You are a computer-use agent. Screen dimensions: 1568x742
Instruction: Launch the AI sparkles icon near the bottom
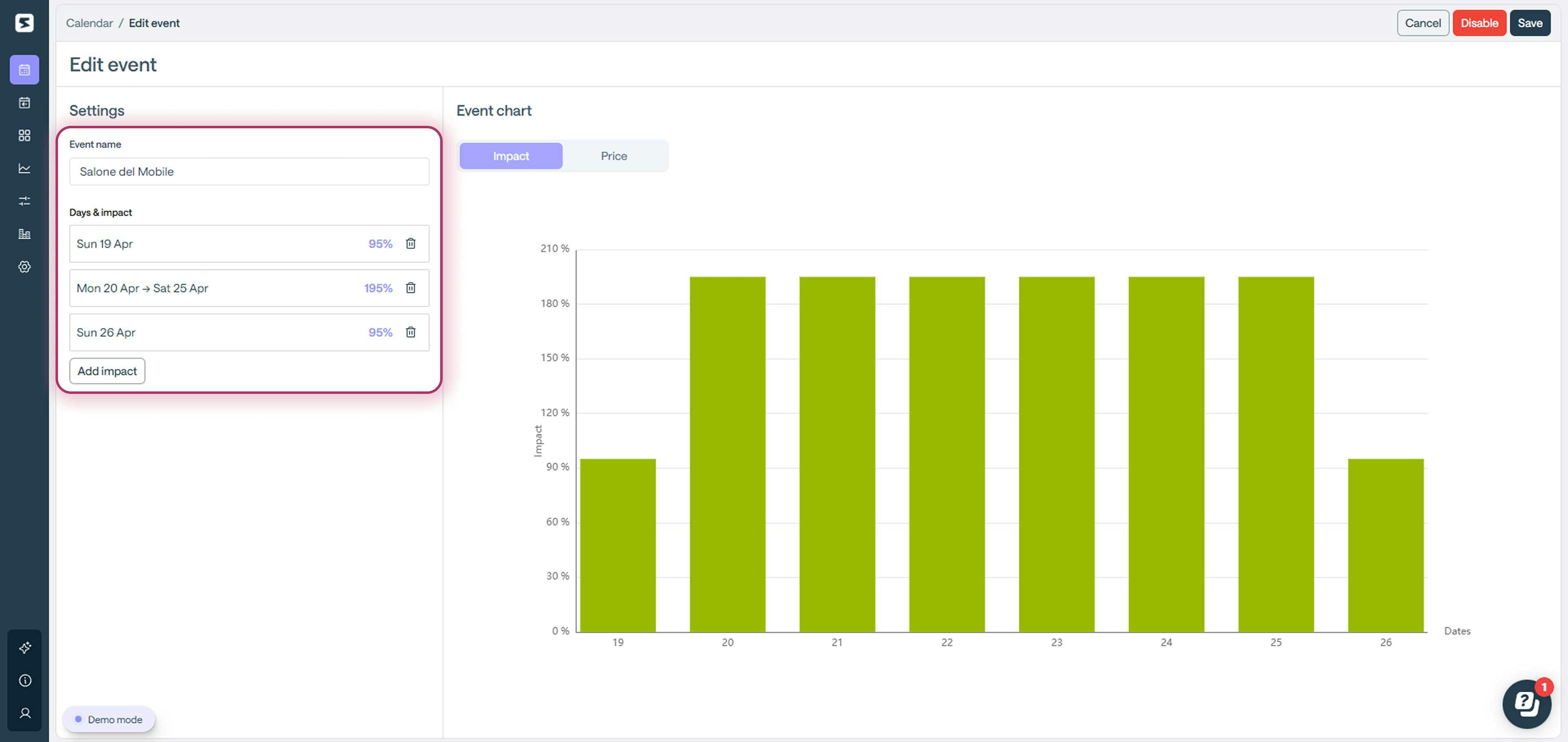24,648
